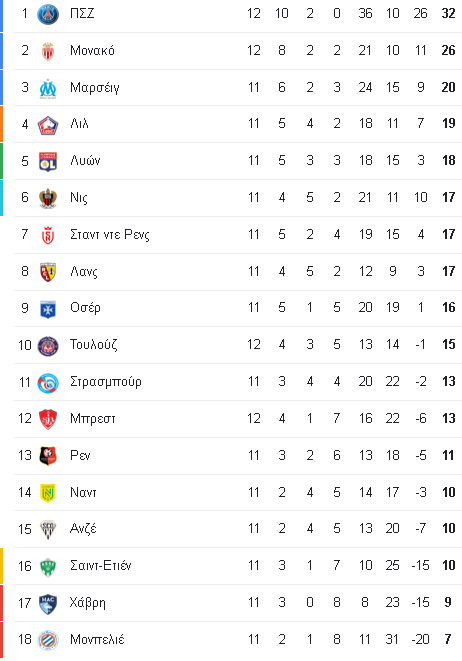The height and width of the screenshot is (661, 462).
Task: Open the ΠΣΖ team link
Action: 82,13
